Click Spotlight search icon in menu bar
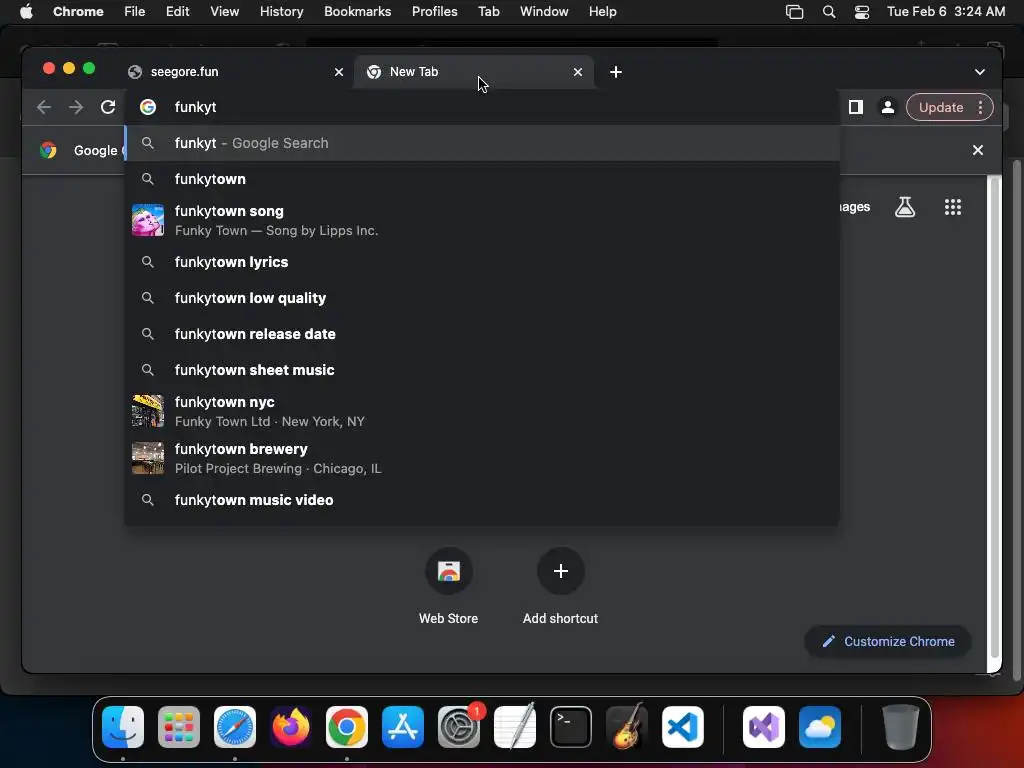Image resolution: width=1024 pixels, height=768 pixels. tap(829, 12)
